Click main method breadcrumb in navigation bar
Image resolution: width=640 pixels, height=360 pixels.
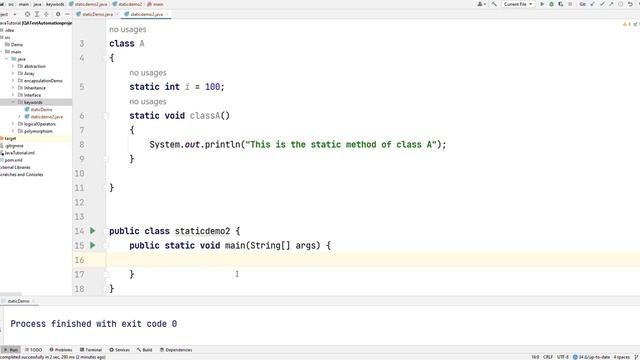pos(155,4)
